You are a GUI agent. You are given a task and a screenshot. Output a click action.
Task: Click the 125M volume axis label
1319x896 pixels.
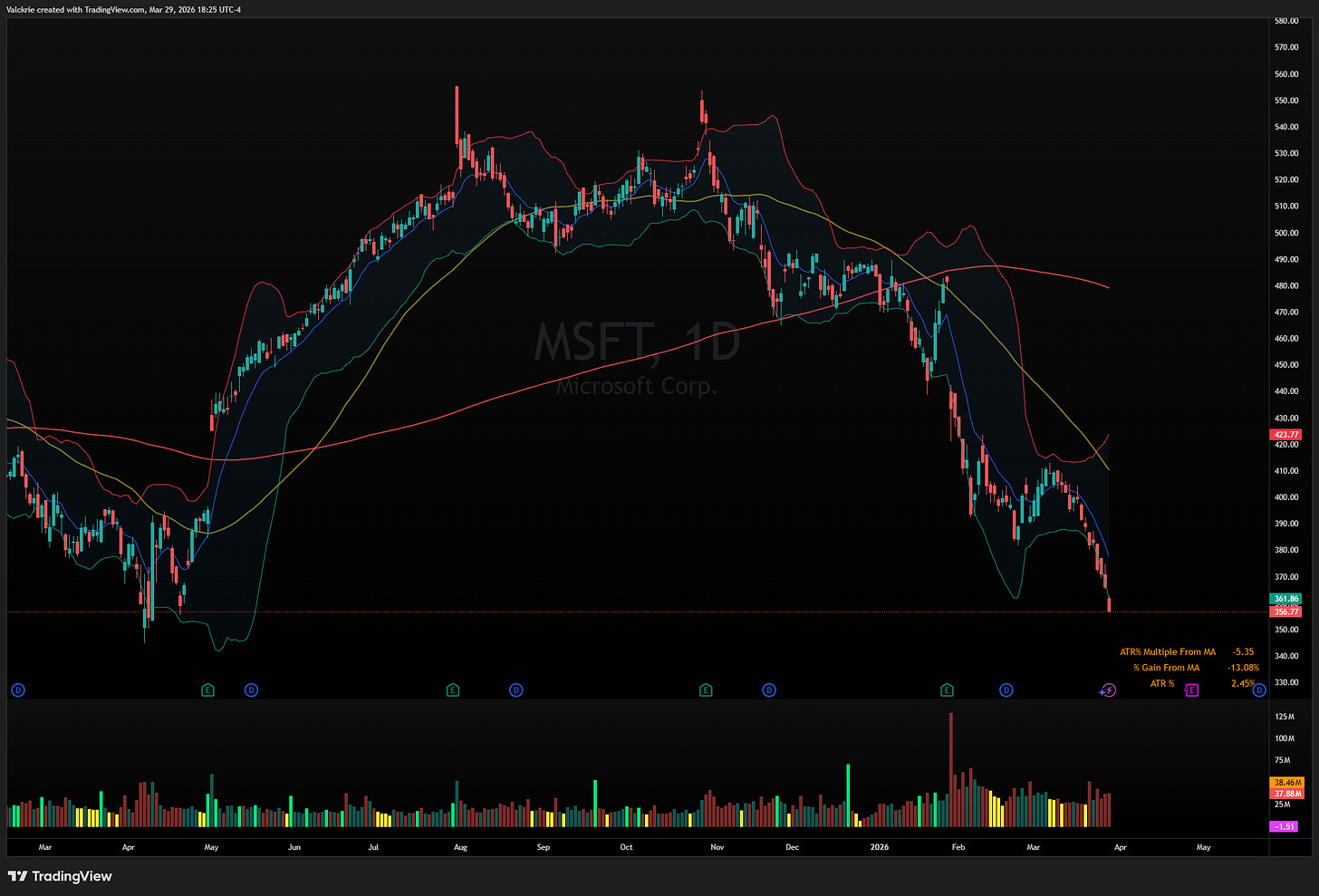1285,717
